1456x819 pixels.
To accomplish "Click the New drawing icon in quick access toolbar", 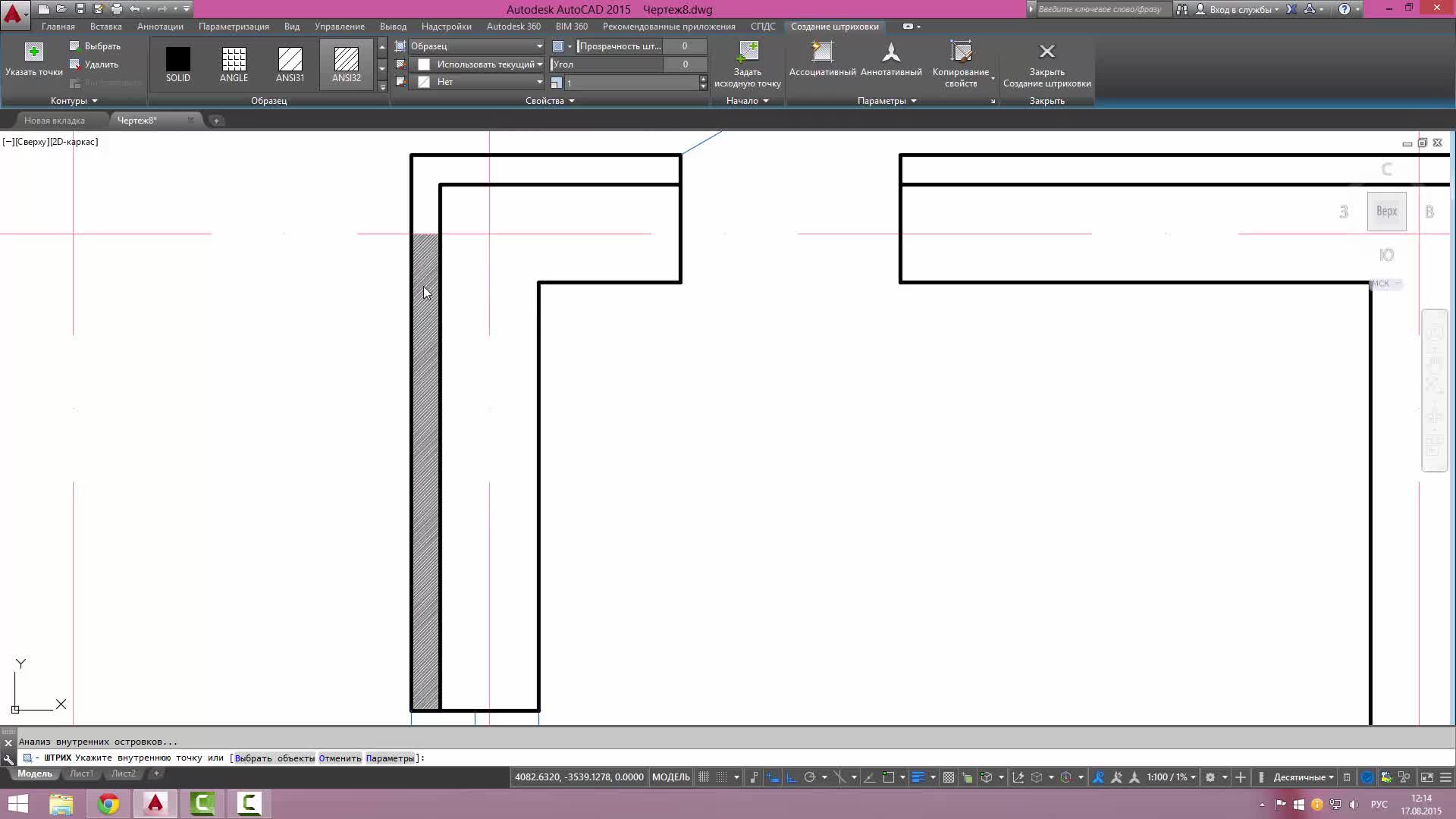I will 44,9.
